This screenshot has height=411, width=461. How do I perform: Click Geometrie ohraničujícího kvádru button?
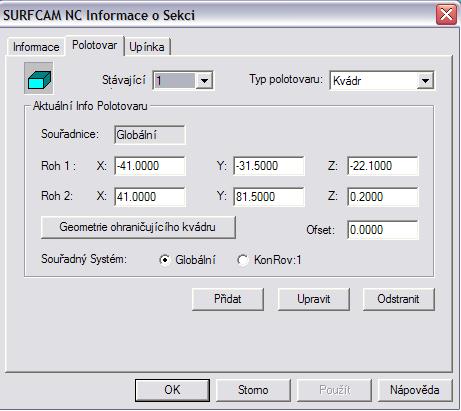coord(138,227)
